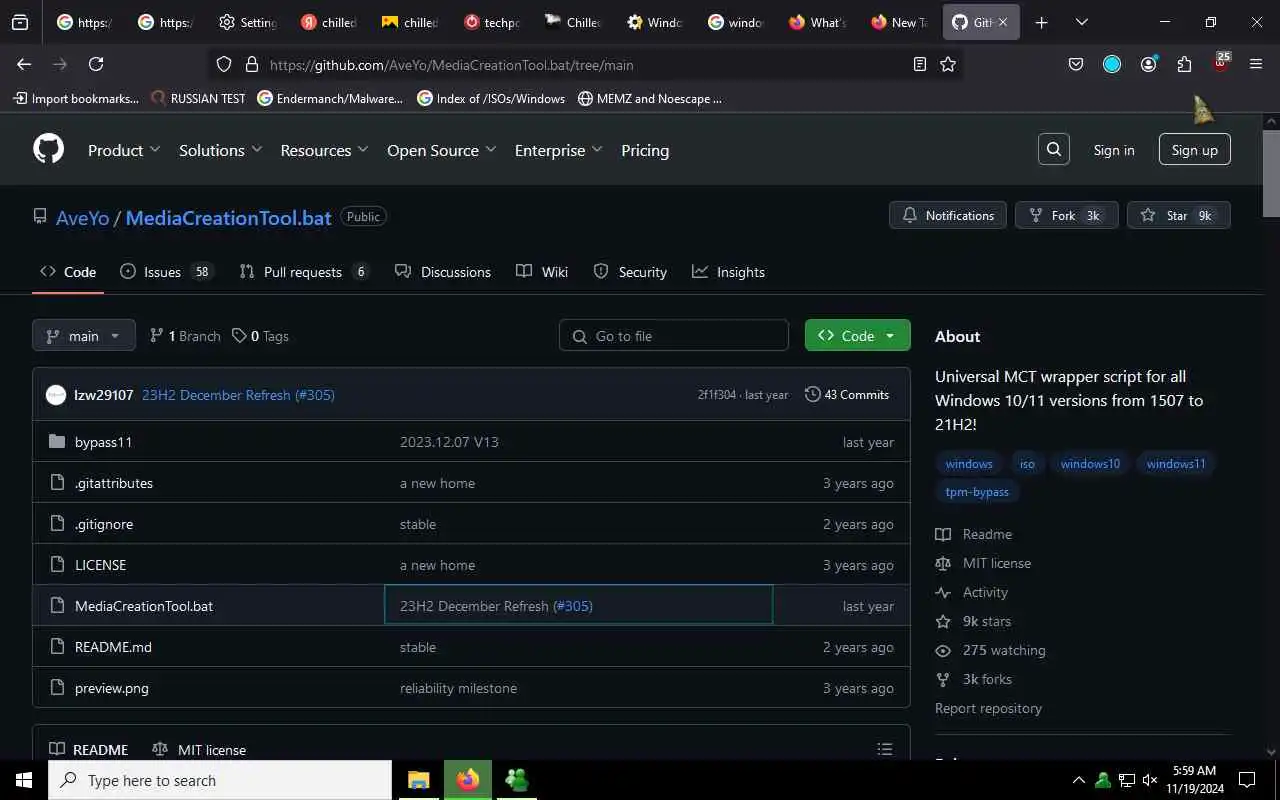The height and width of the screenshot is (800, 1280).
Task: Open Firefox Pocket save icon
Action: click(x=1076, y=64)
